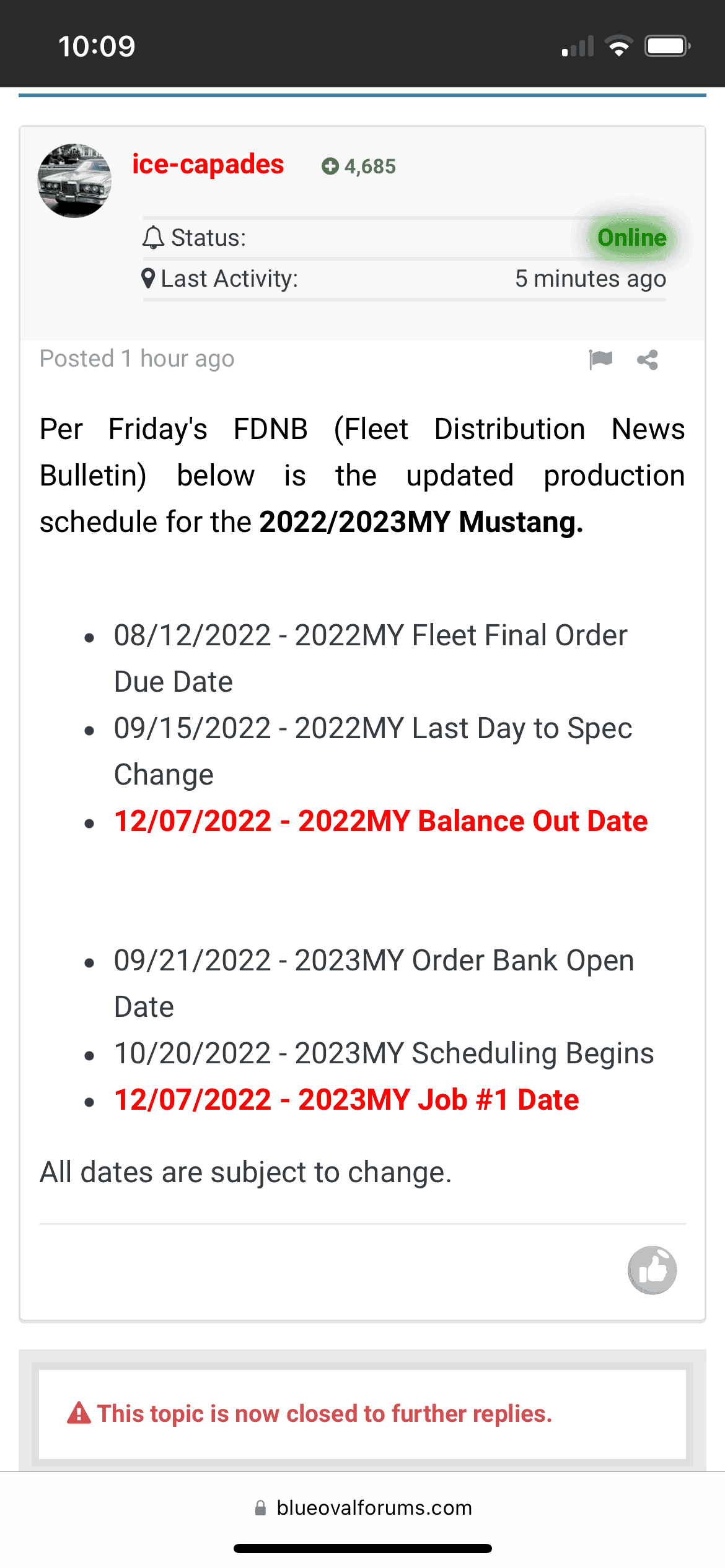Click the 2023MY Job #1 Date line
This screenshot has height=1568, width=725.
(346, 1100)
